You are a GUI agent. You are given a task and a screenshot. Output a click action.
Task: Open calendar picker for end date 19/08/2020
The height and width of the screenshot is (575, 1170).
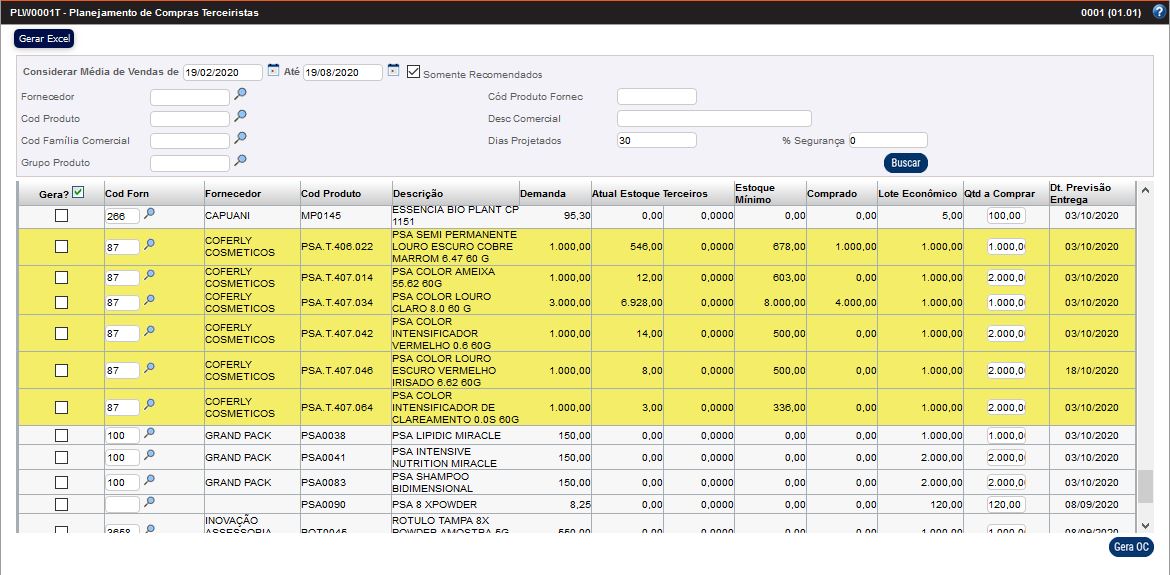coord(393,71)
